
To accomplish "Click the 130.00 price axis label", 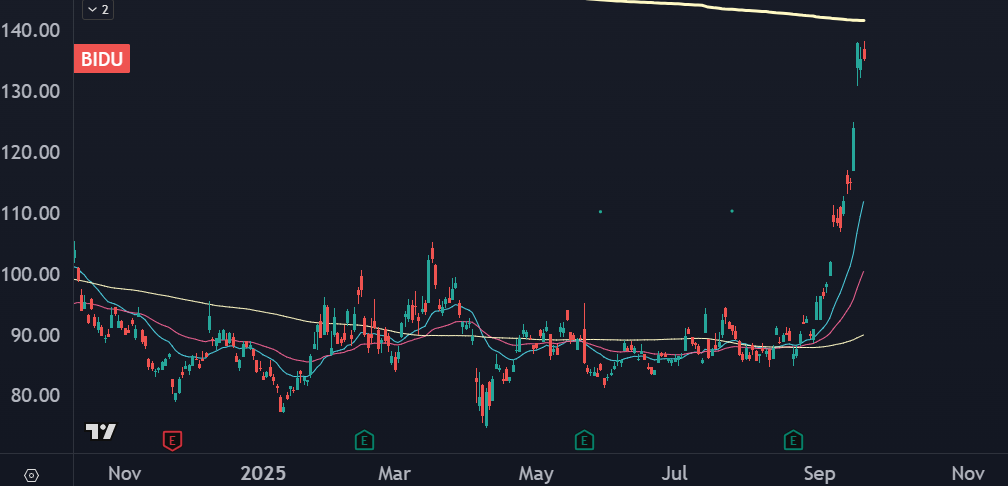I will (x=31, y=91).
